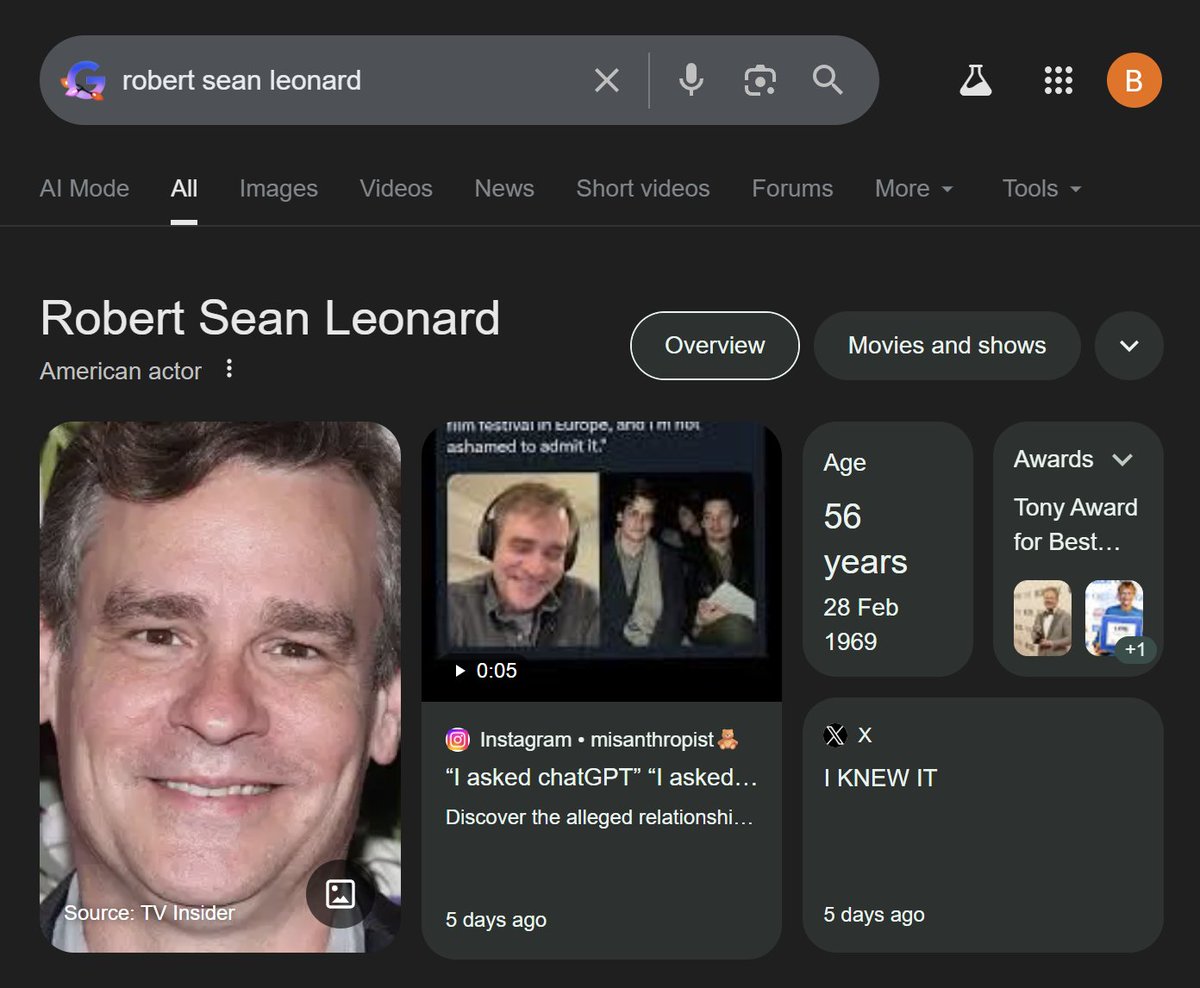Select the Movies and shows chip
Screen dimensions: 1200x988
point(947,345)
